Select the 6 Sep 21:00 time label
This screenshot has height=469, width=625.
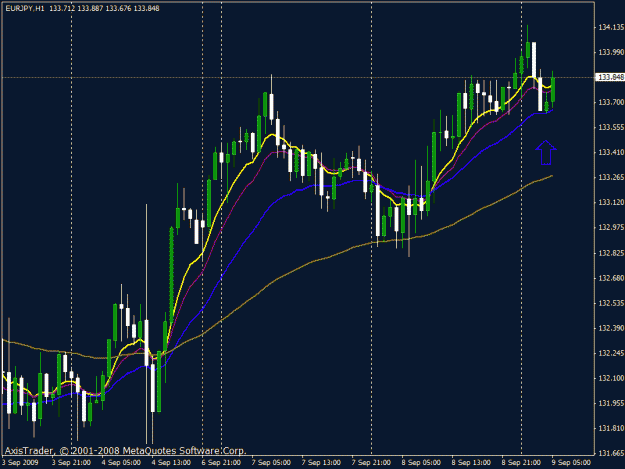pos(221,463)
